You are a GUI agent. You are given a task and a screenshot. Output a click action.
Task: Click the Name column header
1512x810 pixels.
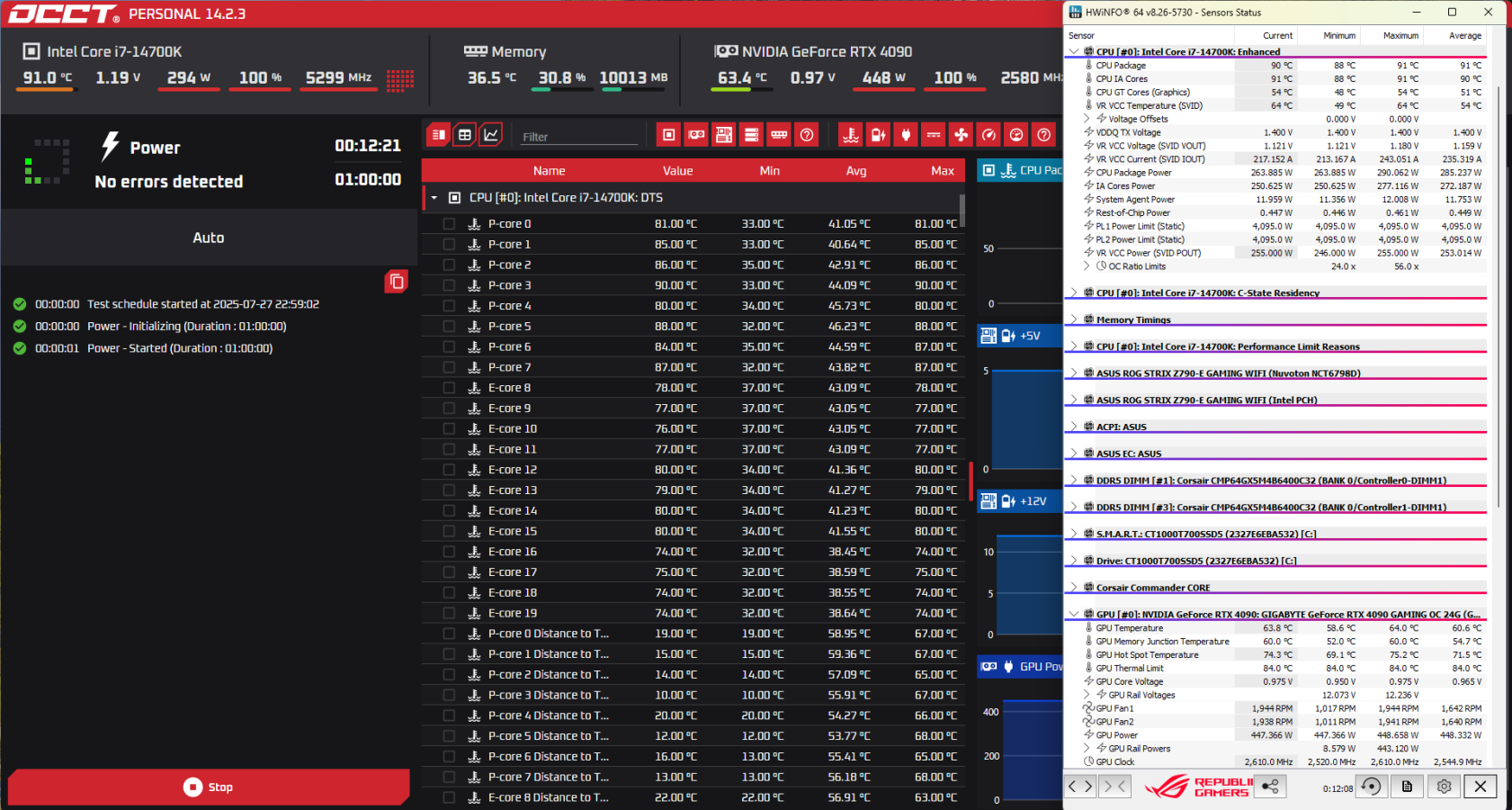tap(549, 171)
